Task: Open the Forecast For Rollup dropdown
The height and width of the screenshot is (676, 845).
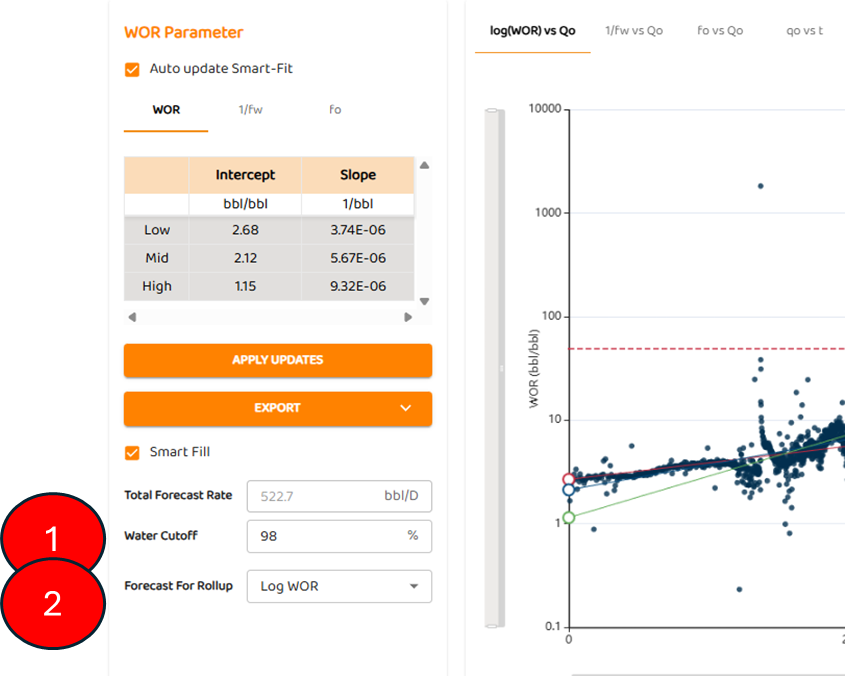Action: click(x=339, y=586)
